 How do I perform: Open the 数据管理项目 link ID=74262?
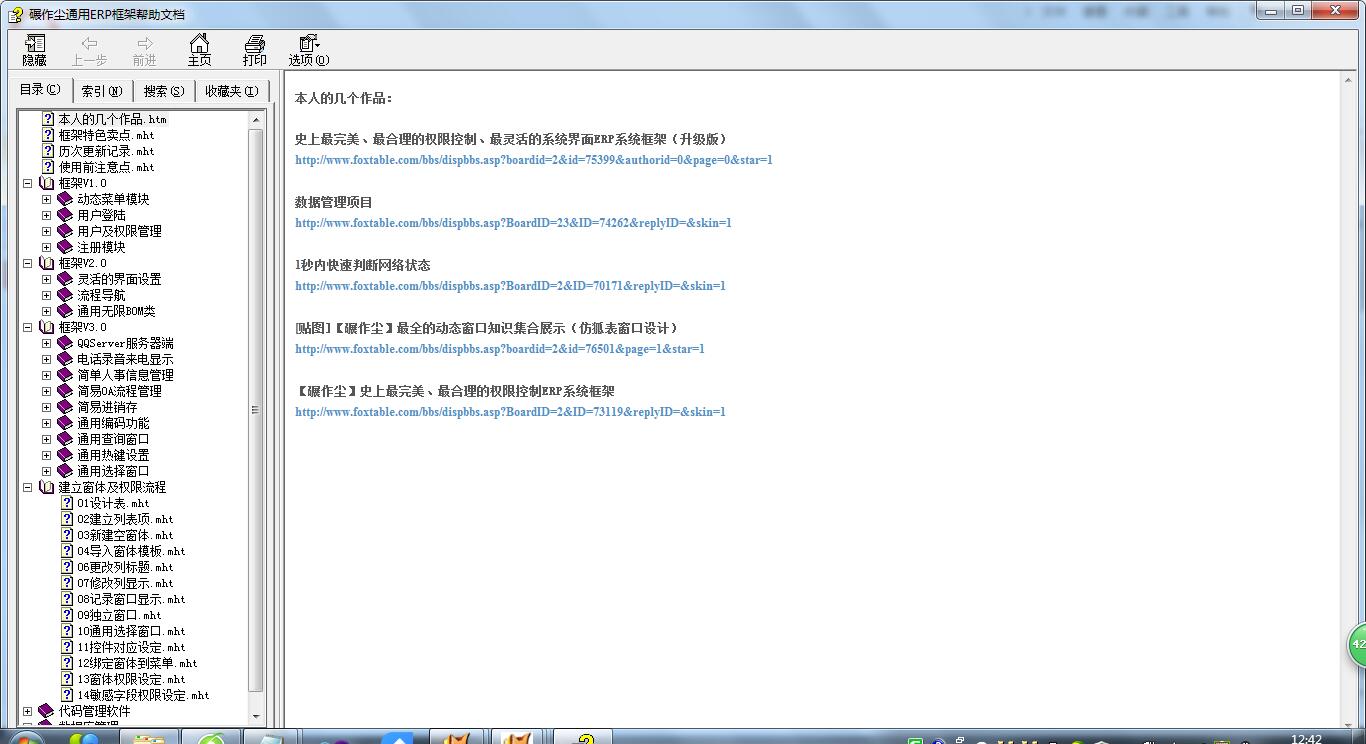[x=513, y=223]
